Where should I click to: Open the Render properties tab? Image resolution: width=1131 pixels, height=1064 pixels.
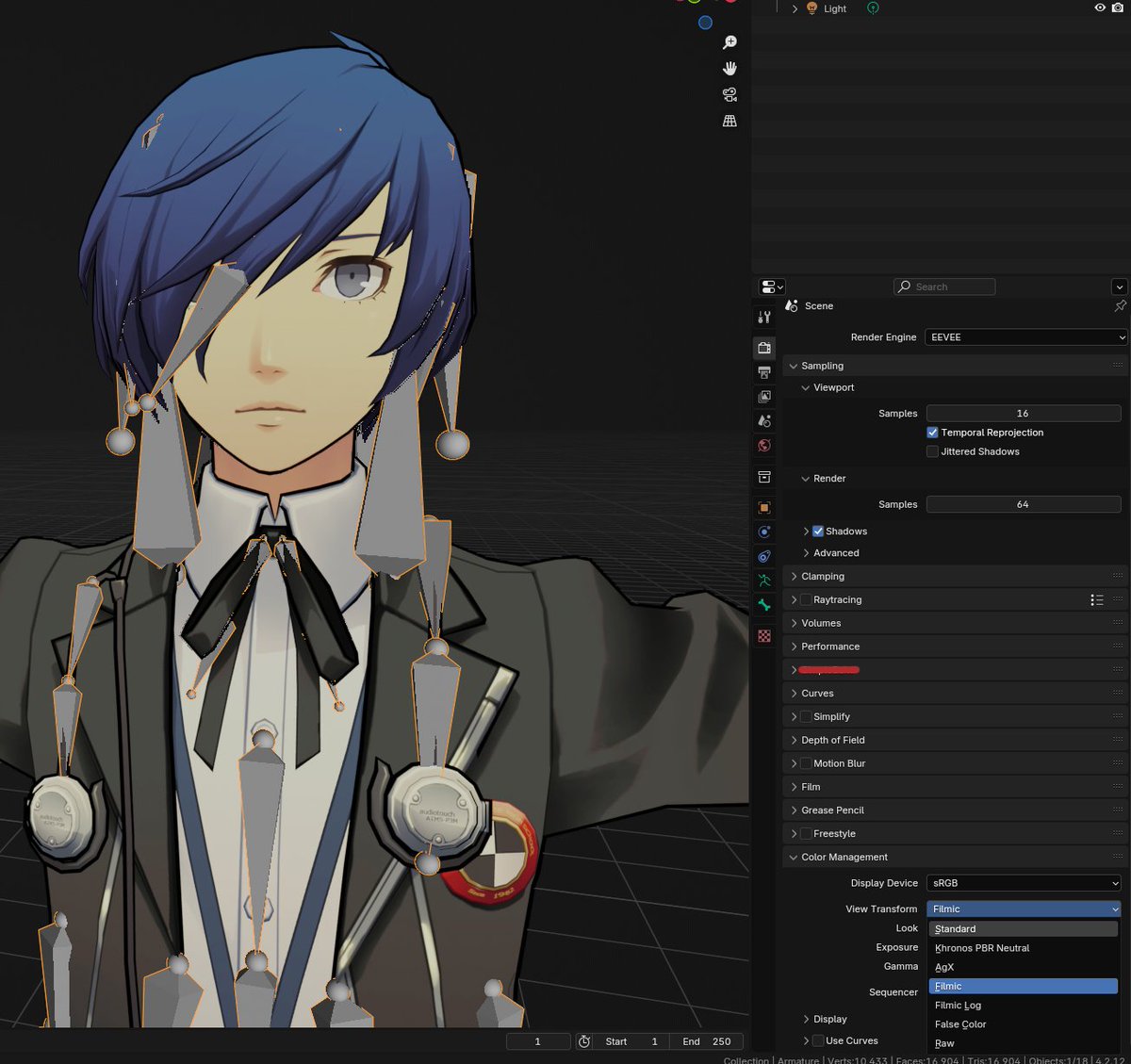coord(764,348)
